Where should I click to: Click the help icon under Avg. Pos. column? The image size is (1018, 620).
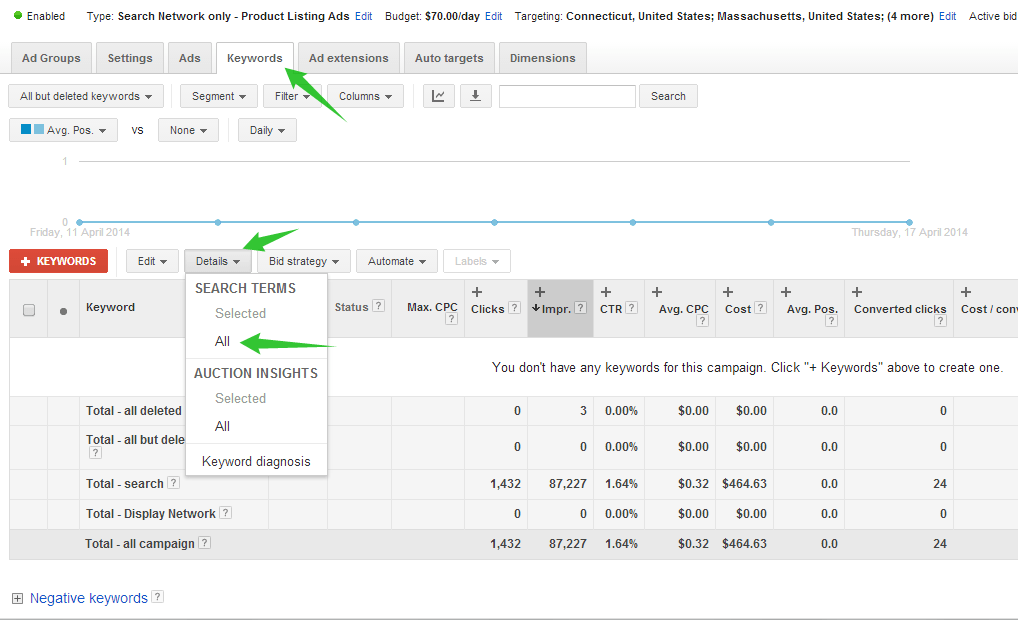[831, 320]
